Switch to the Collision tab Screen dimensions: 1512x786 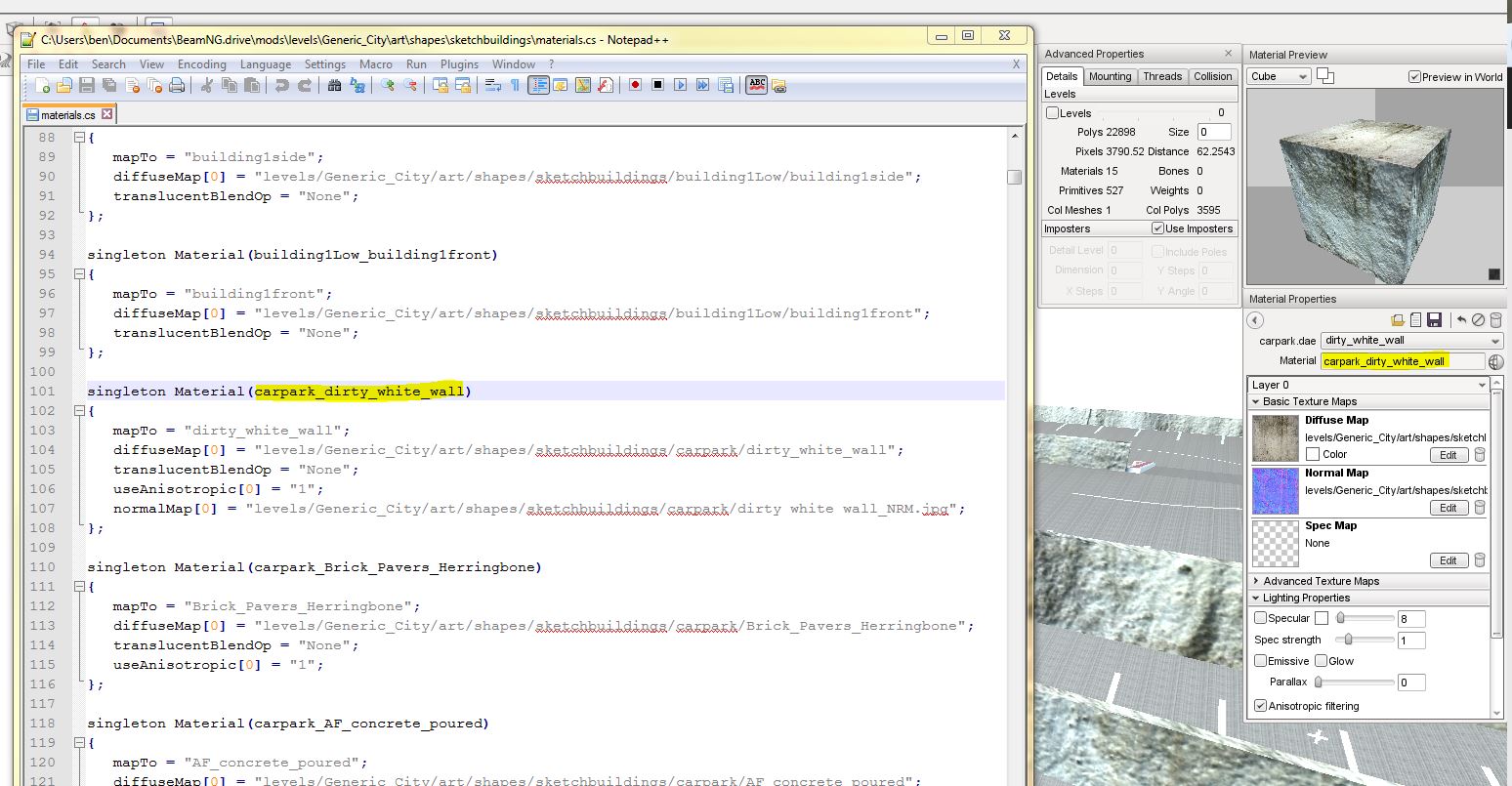pos(1212,76)
